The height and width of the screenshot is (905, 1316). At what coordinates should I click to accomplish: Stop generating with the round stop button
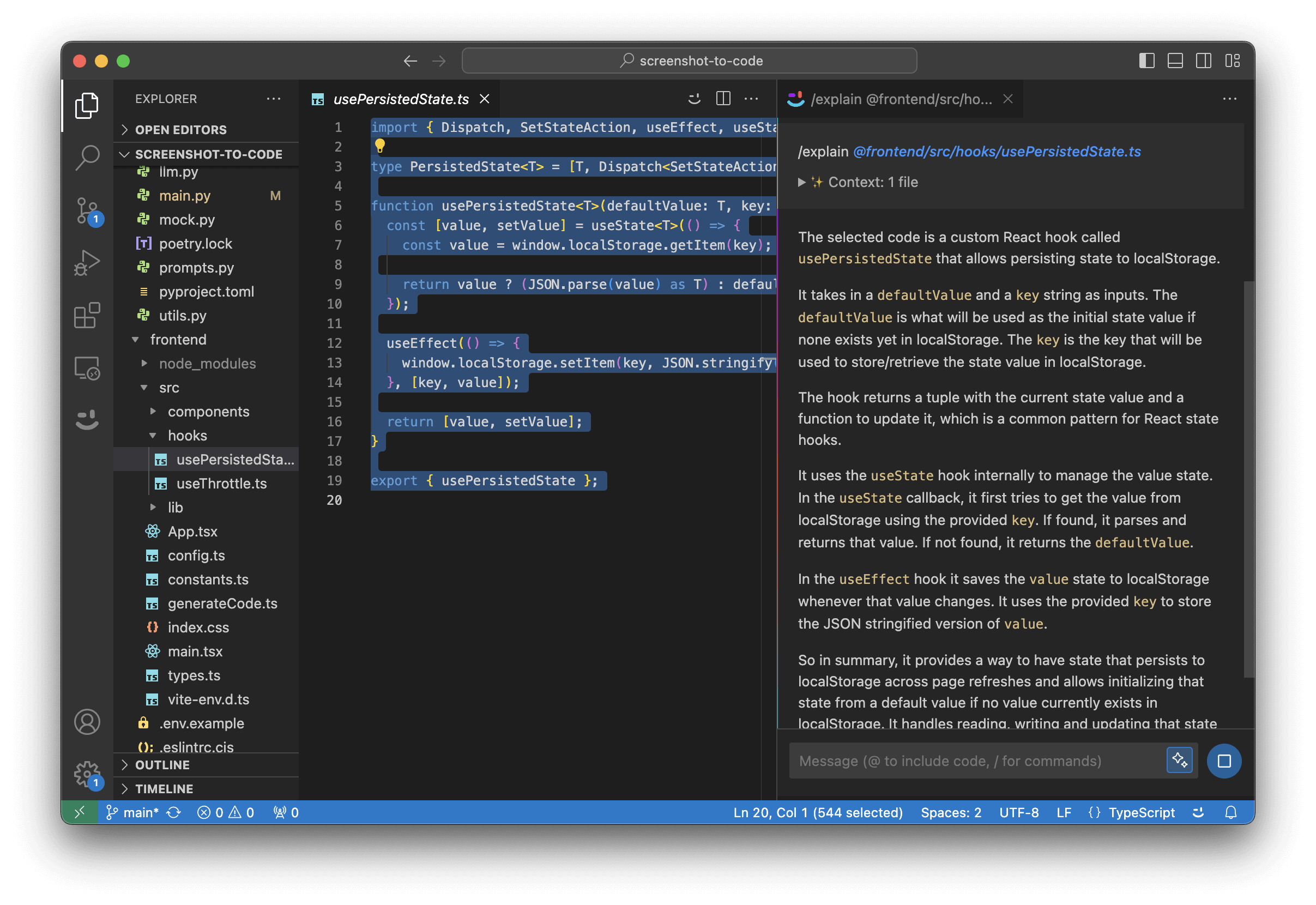1223,761
